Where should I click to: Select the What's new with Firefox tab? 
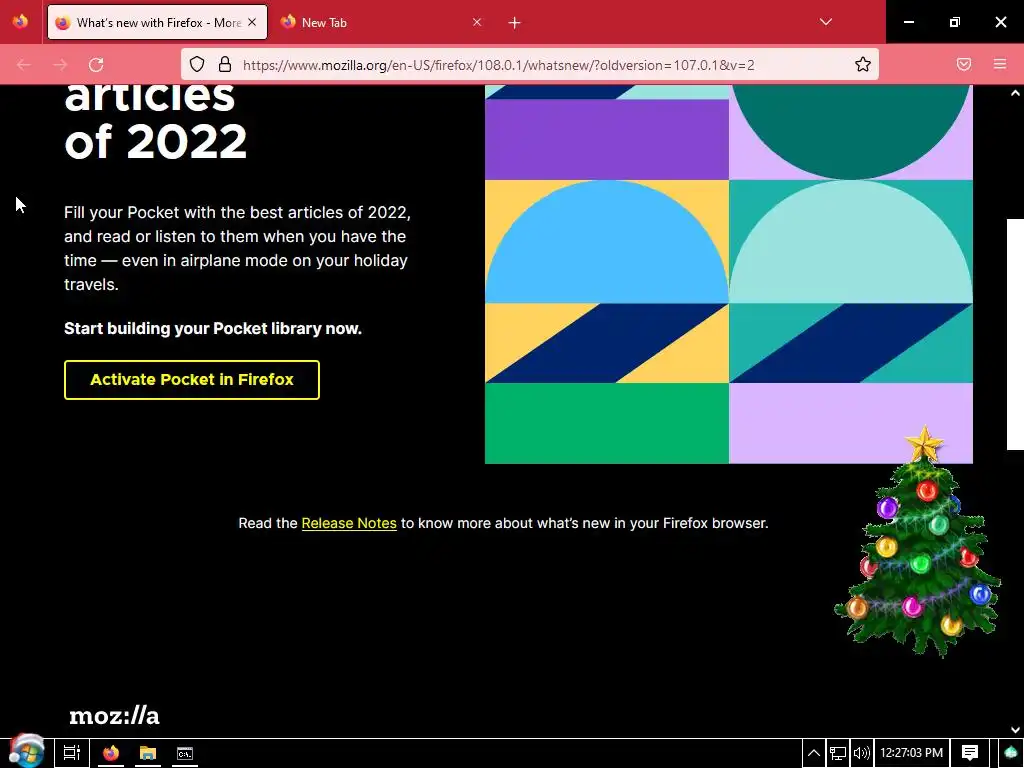pyautogui.click(x=157, y=22)
